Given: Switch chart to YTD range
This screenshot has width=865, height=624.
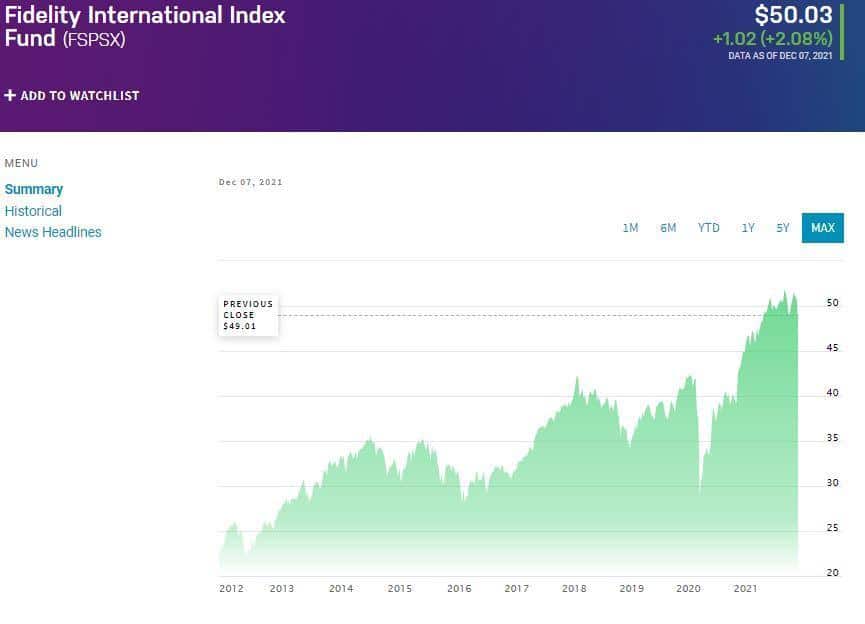Looking at the screenshot, I should point(708,228).
